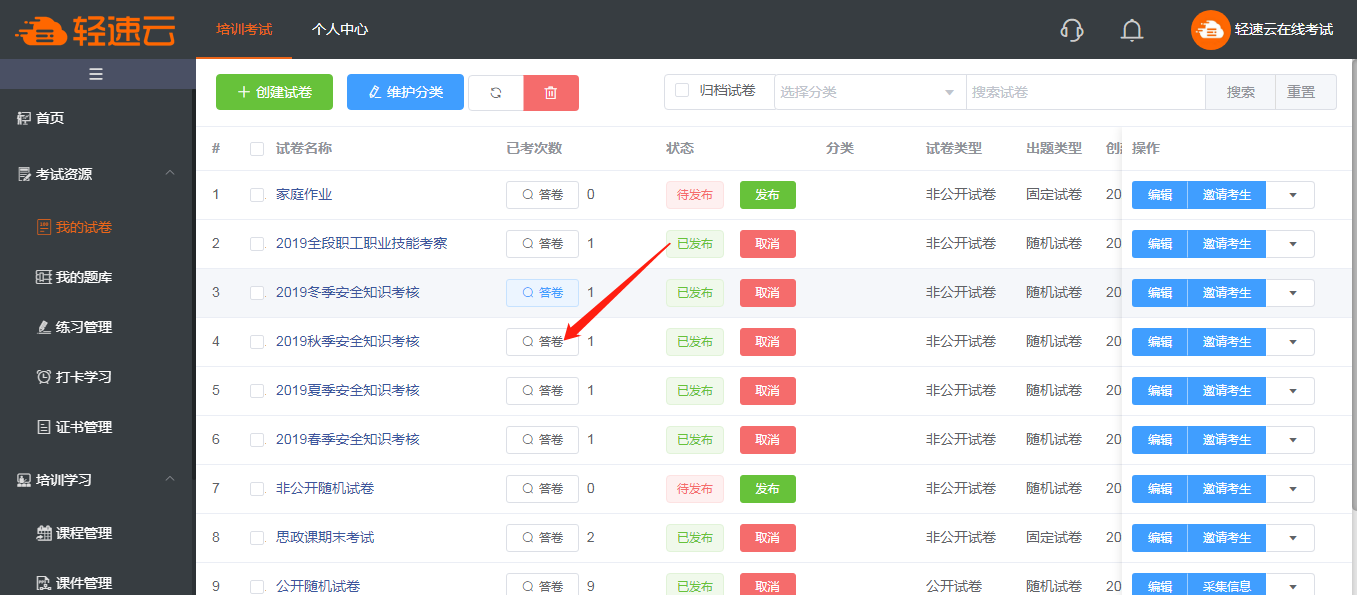
Task: Toggle 归档试卷 checkbox
Action: tap(682, 91)
